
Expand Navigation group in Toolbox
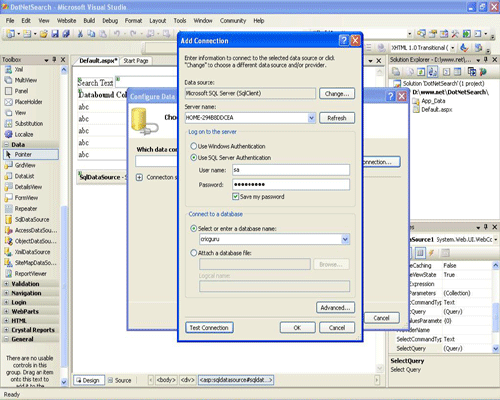point(6,293)
